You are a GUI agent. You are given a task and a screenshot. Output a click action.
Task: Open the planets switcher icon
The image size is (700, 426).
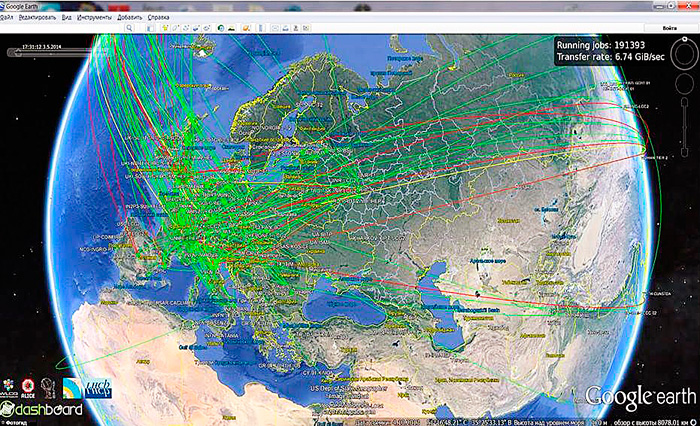[x=246, y=28]
